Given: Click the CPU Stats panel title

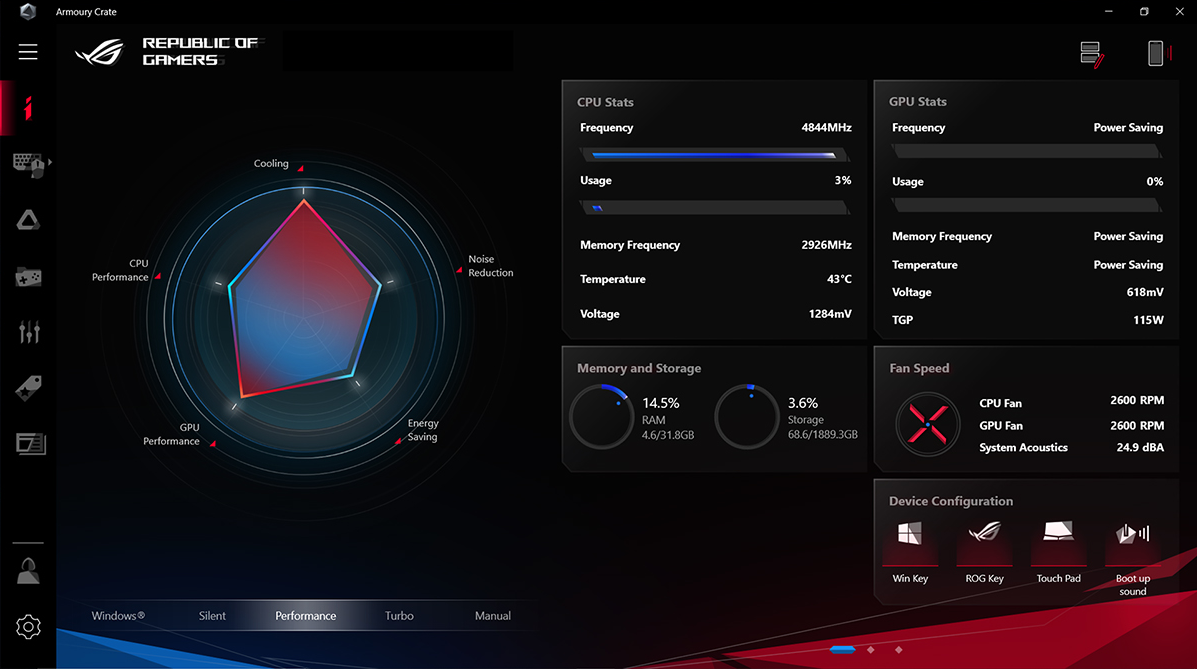Looking at the screenshot, I should 605,102.
